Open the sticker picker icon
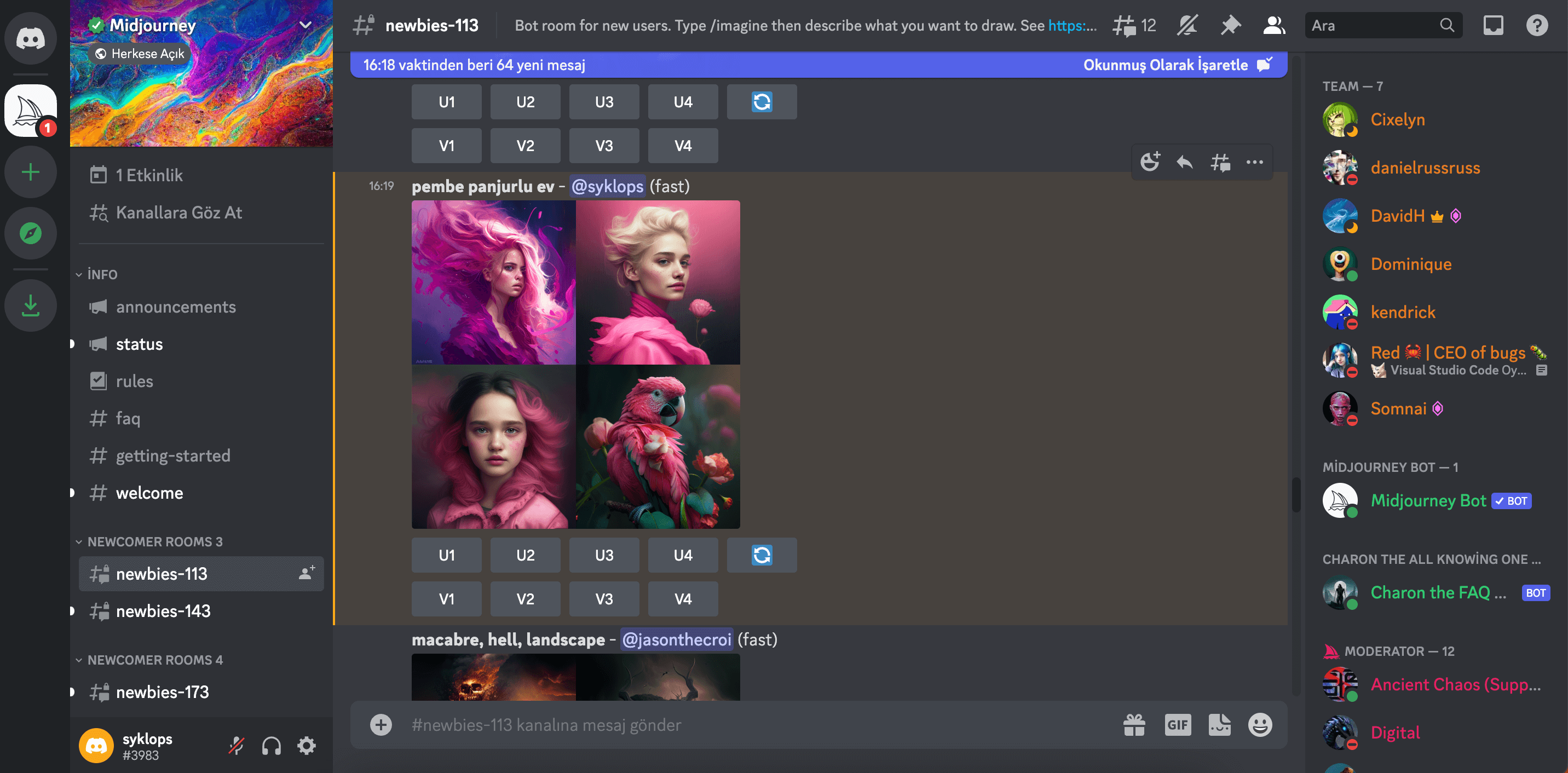This screenshot has height=773, width=1568. coord(1219,724)
